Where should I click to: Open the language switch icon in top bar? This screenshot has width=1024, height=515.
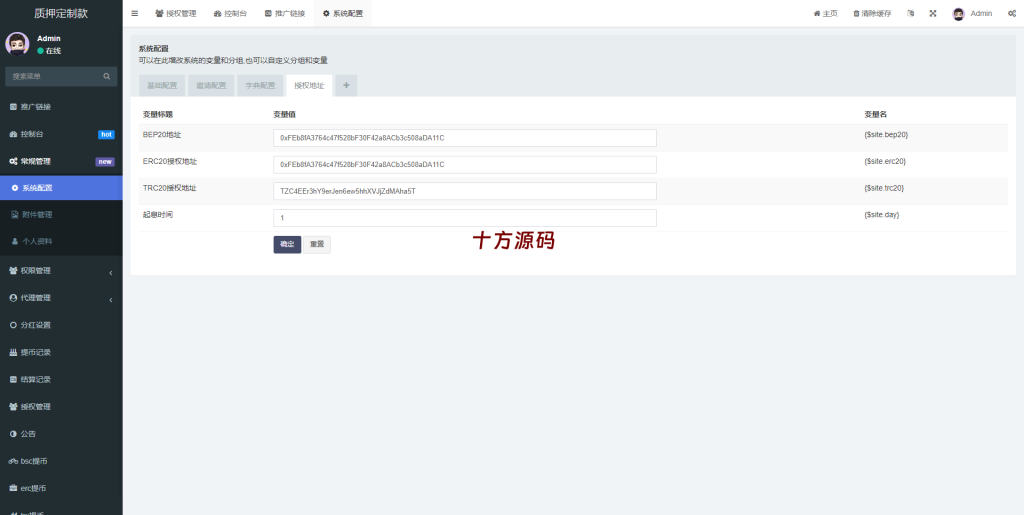910,13
